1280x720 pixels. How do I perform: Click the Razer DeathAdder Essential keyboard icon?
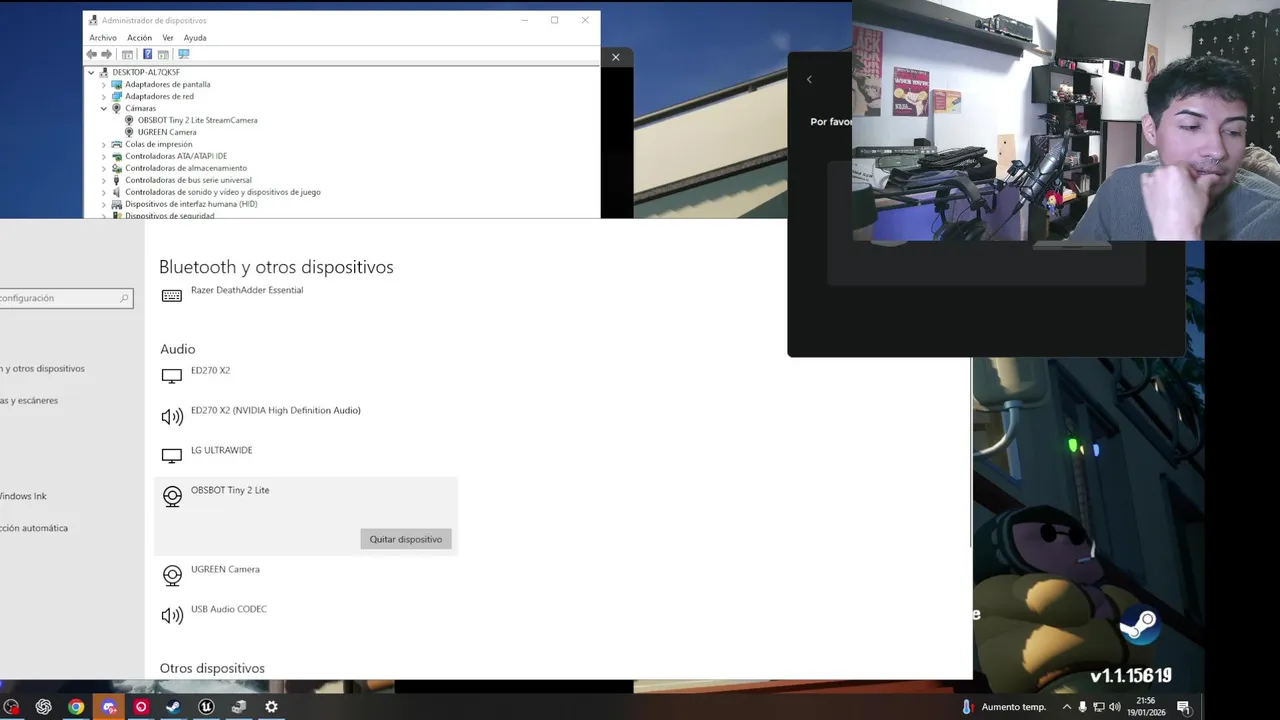[x=172, y=296]
